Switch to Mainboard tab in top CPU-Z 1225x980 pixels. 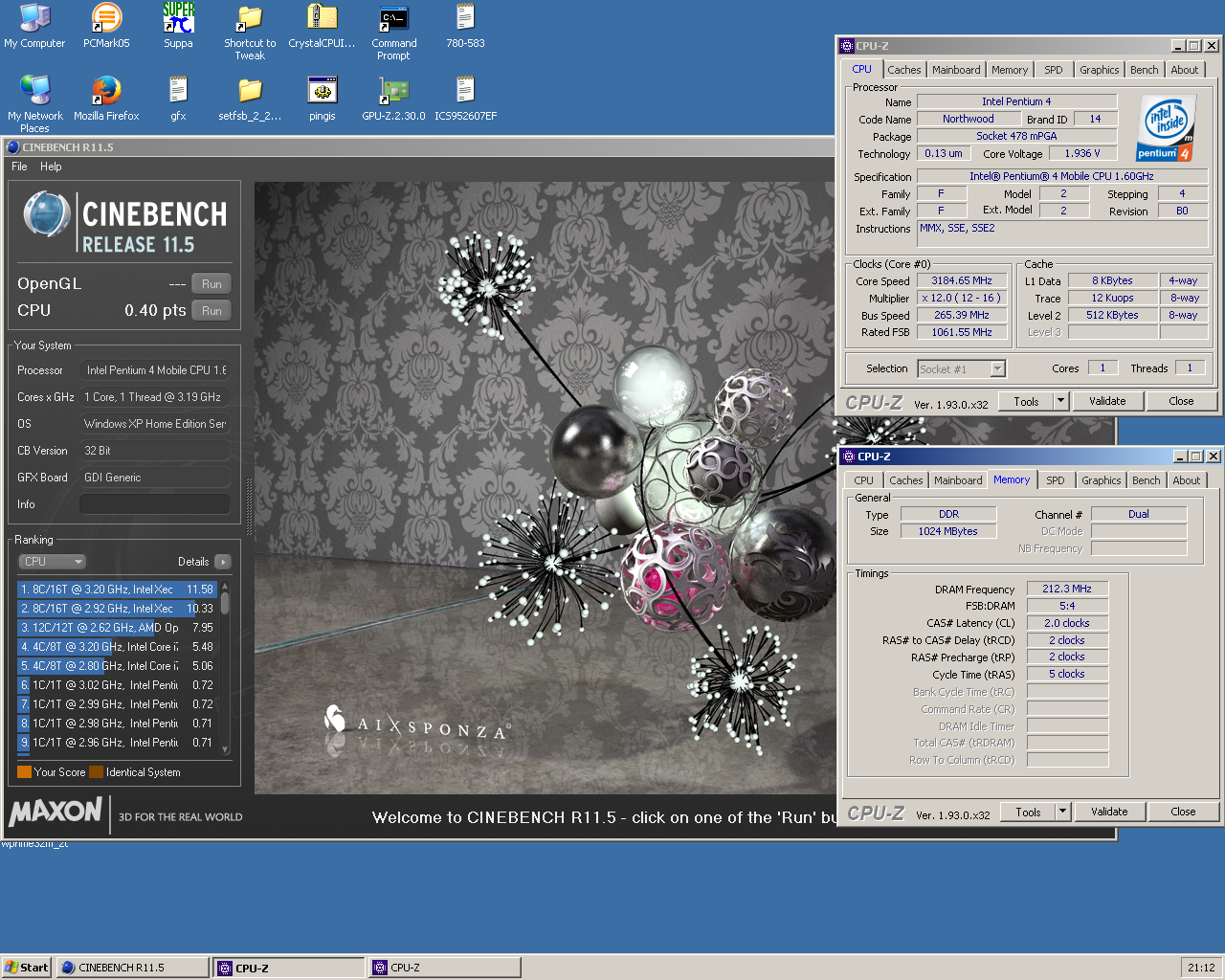pos(956,70)
